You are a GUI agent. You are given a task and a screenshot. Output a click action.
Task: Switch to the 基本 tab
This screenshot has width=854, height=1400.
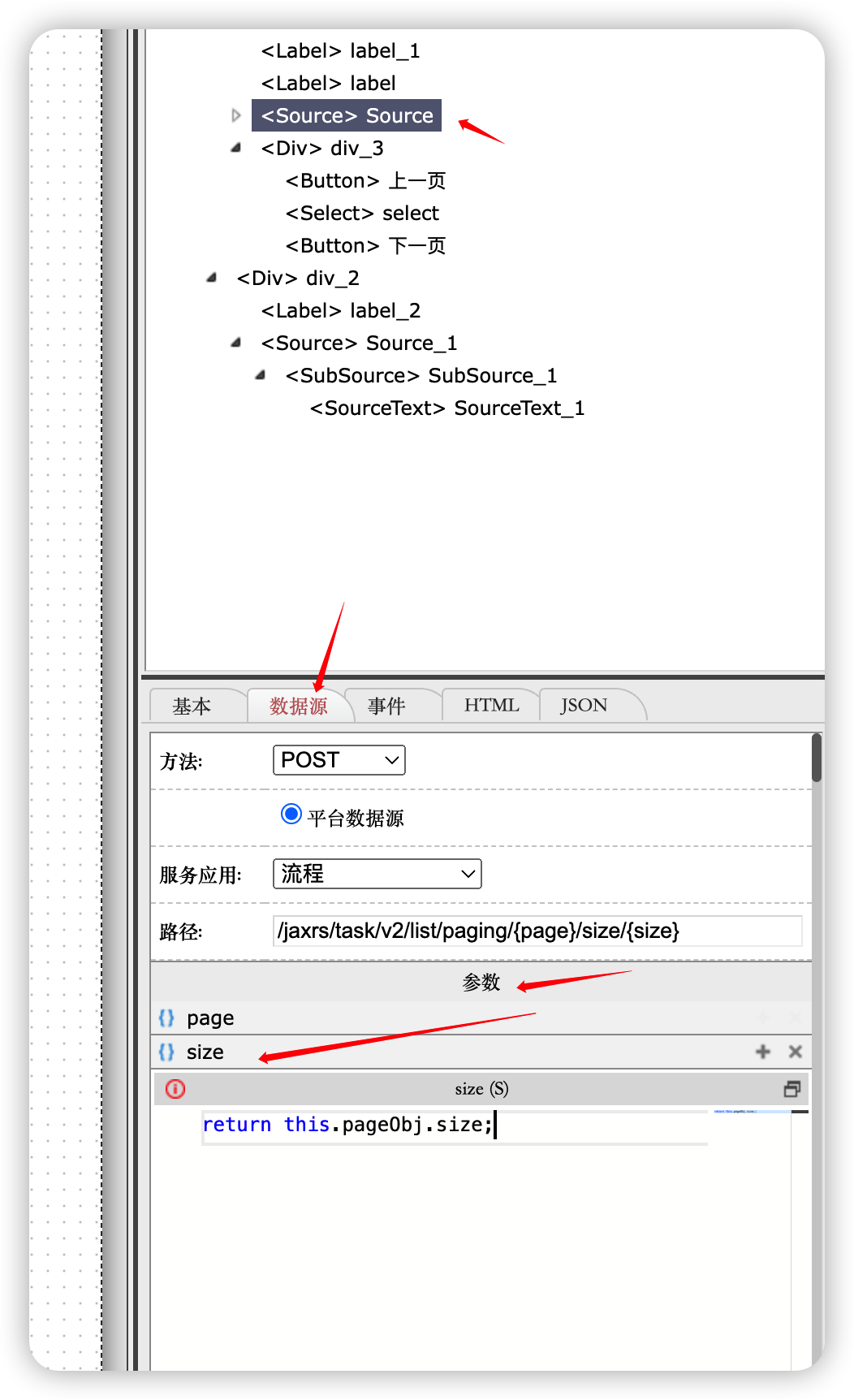click(192, 706)
